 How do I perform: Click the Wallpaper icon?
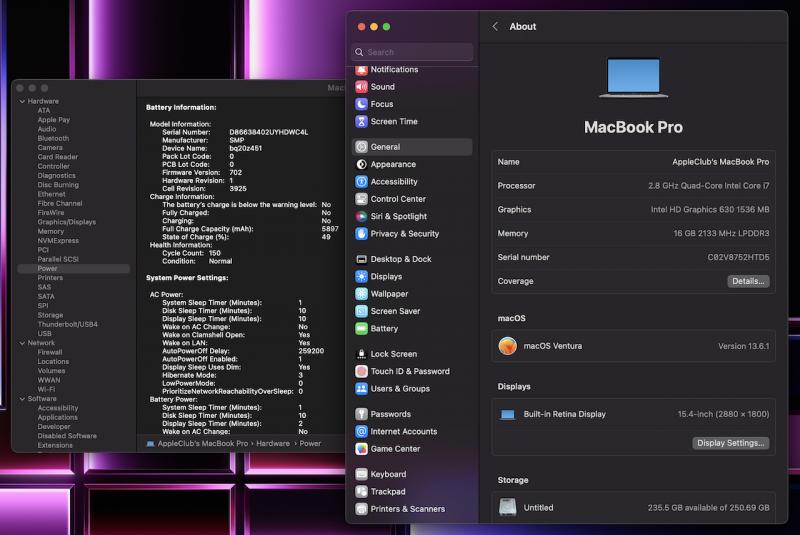pos(361,294)
